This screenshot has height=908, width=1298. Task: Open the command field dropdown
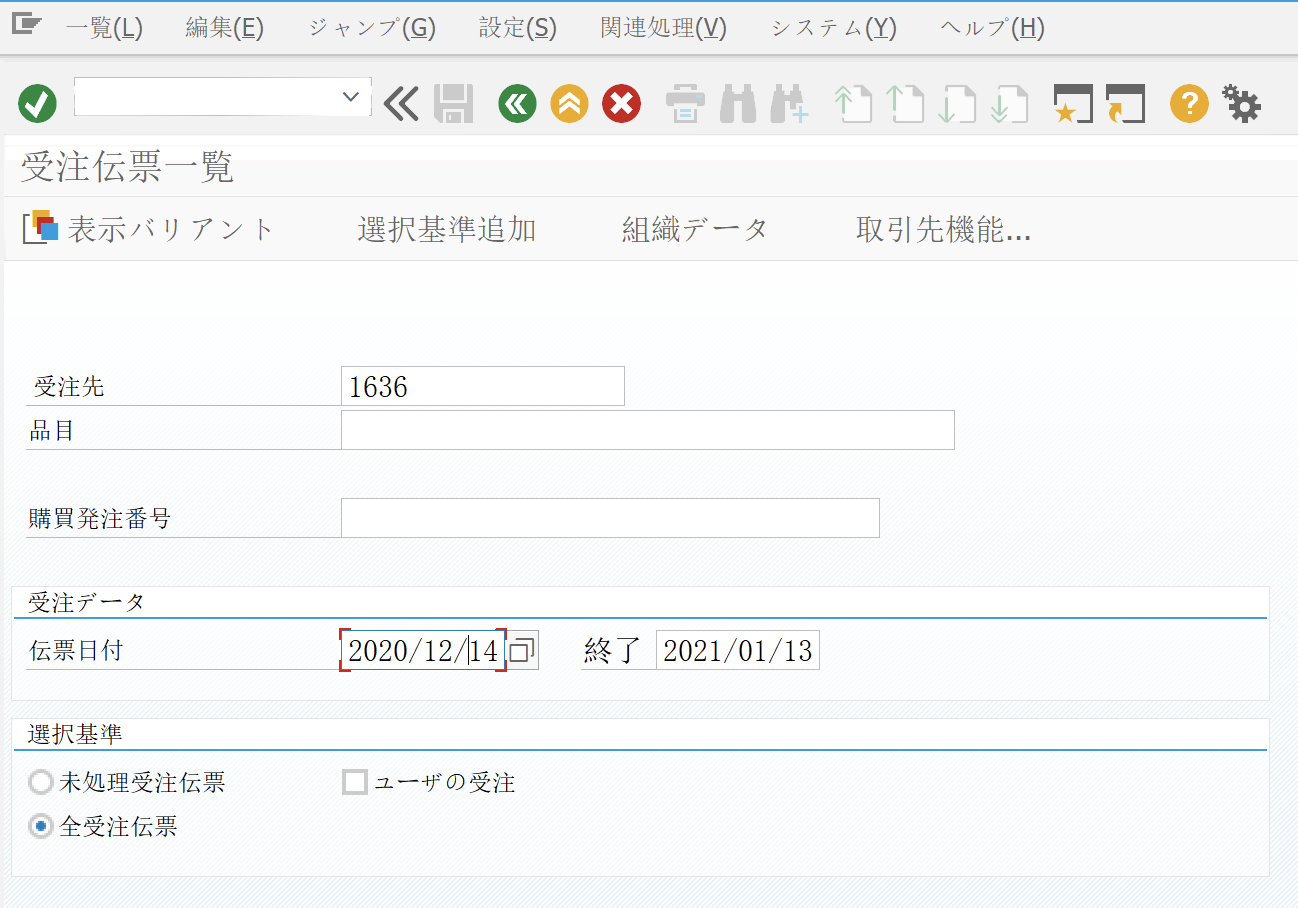349,97
